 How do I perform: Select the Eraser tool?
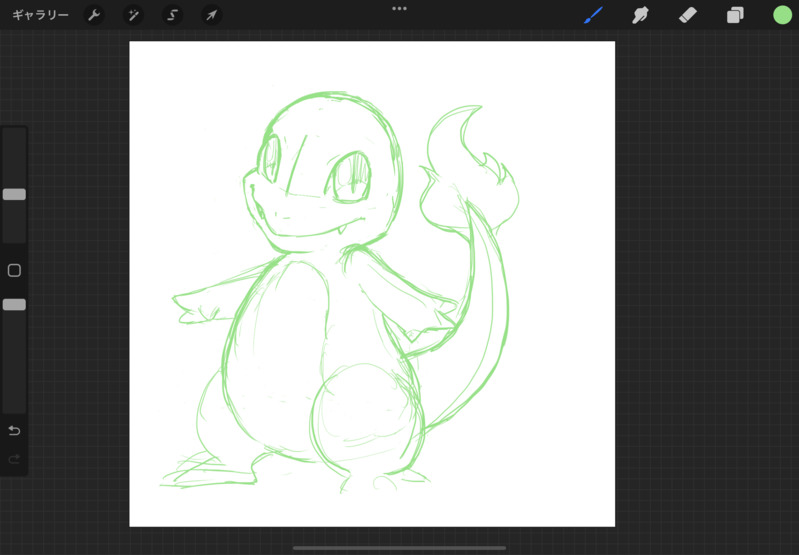tap(687, 15)
